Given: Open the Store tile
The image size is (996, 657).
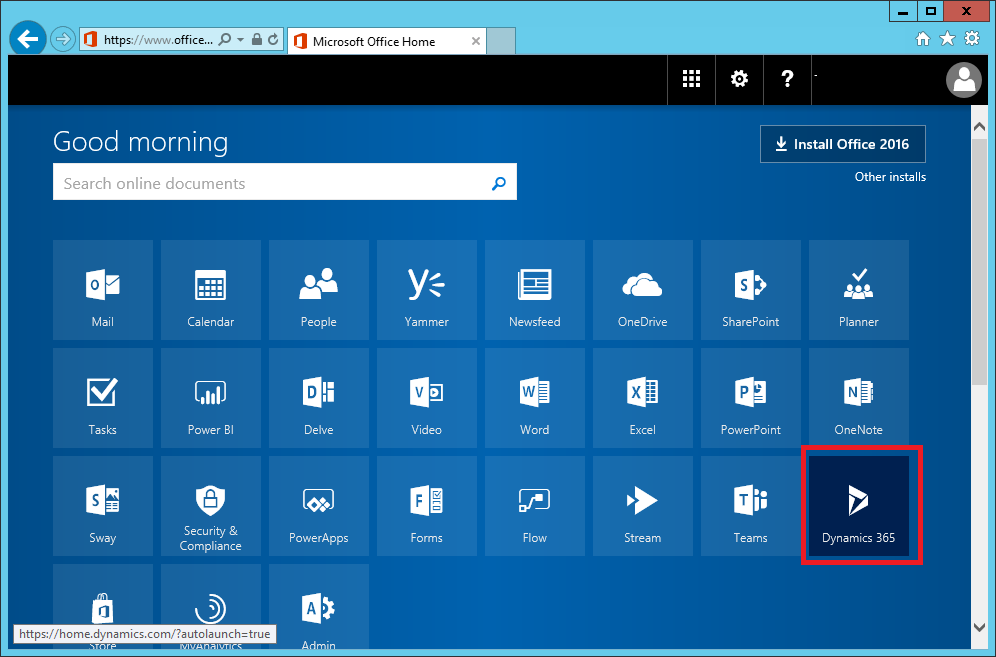Looking at the screenshot, I should coord(103,604).
